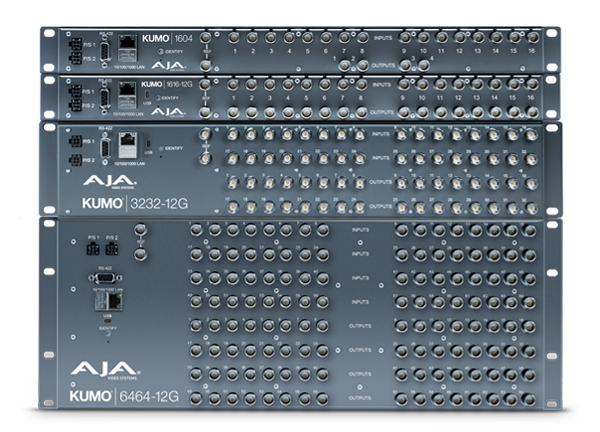Screen dimensions: 600x432
Task: Select input 1 BNC connector on KUMO 1604
Action: (x=233, y=37)
